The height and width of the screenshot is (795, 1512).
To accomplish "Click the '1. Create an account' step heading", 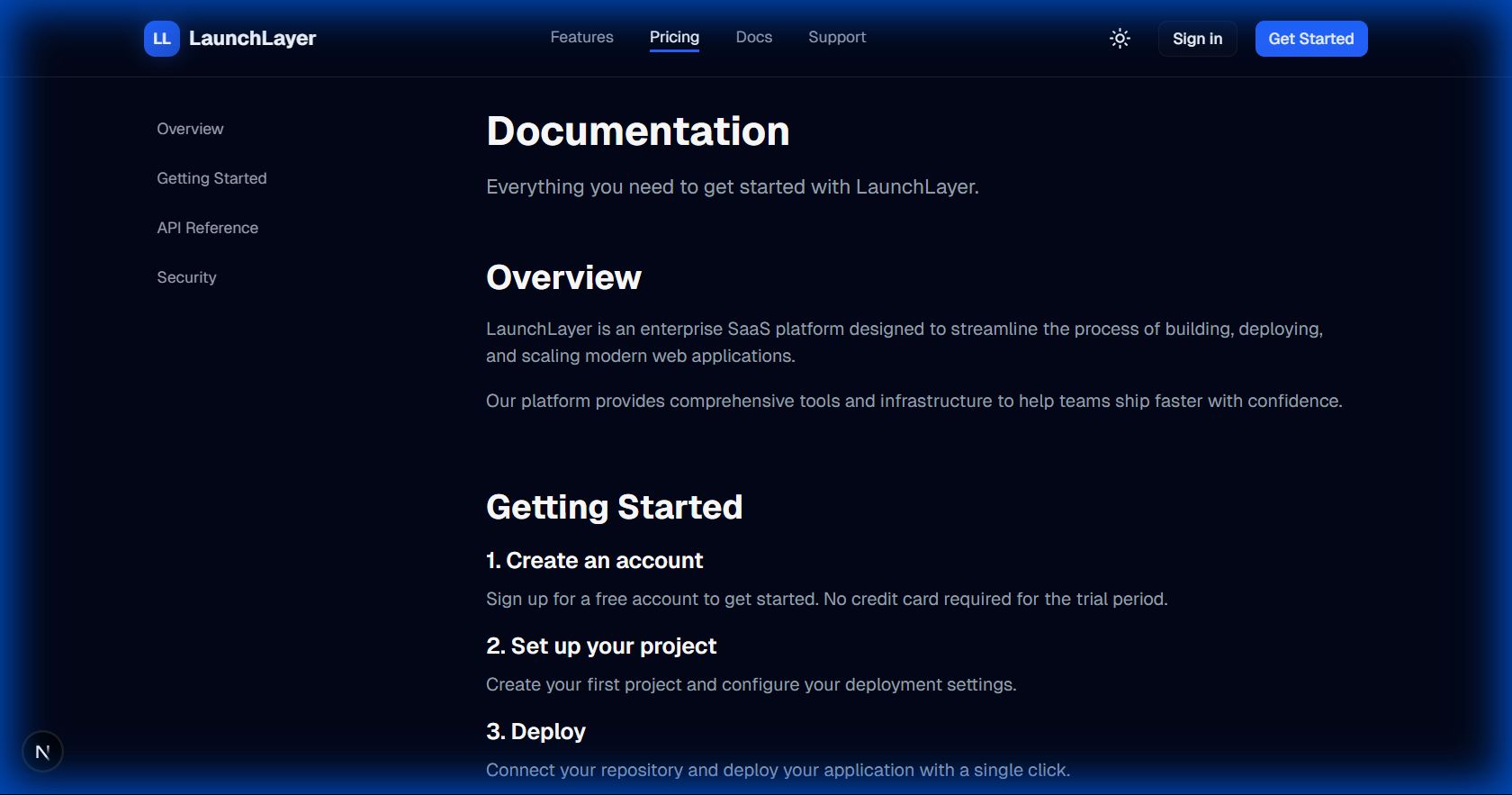I will pos(594,560).
